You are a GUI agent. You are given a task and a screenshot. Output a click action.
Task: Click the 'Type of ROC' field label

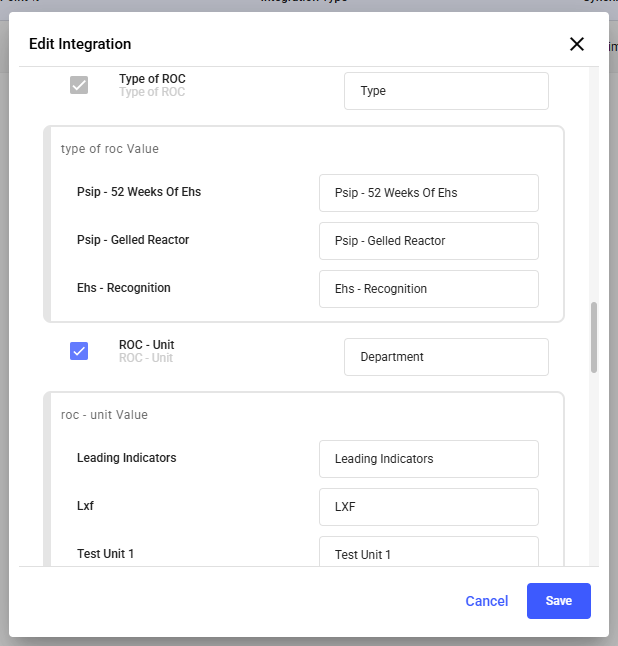pyautogui.click(x=152, y=79)
